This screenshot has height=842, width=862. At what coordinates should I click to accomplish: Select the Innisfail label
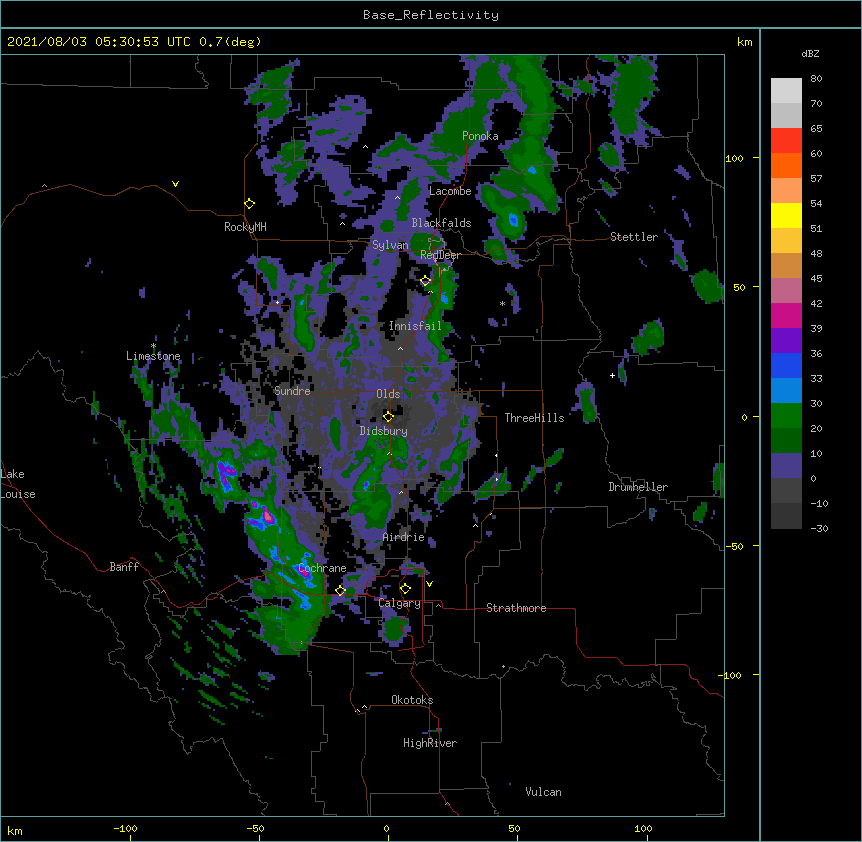pos(415,326)
